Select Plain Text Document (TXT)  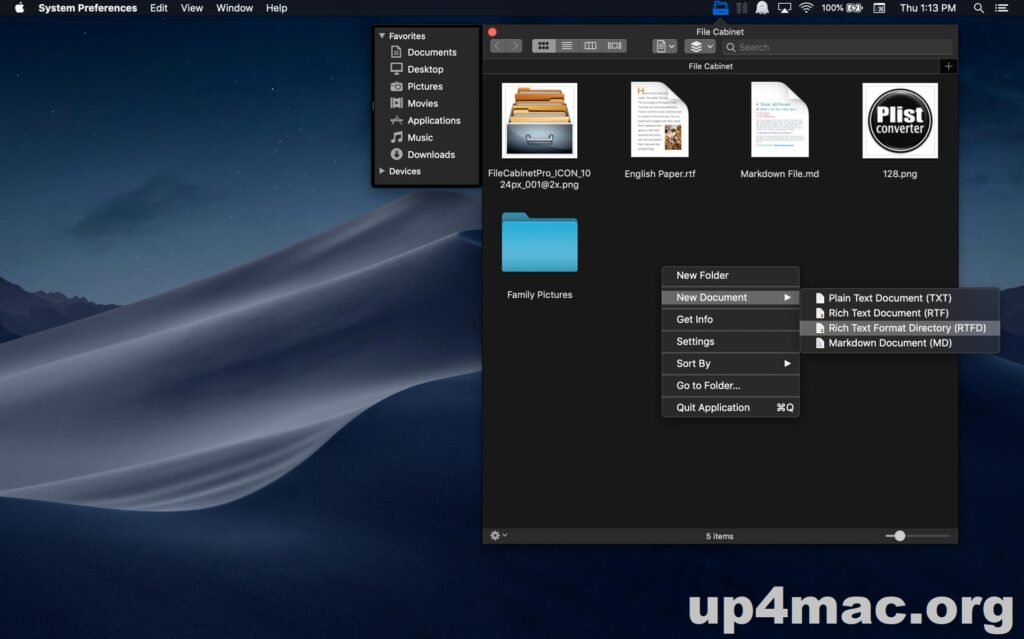[x=883, y=297]
